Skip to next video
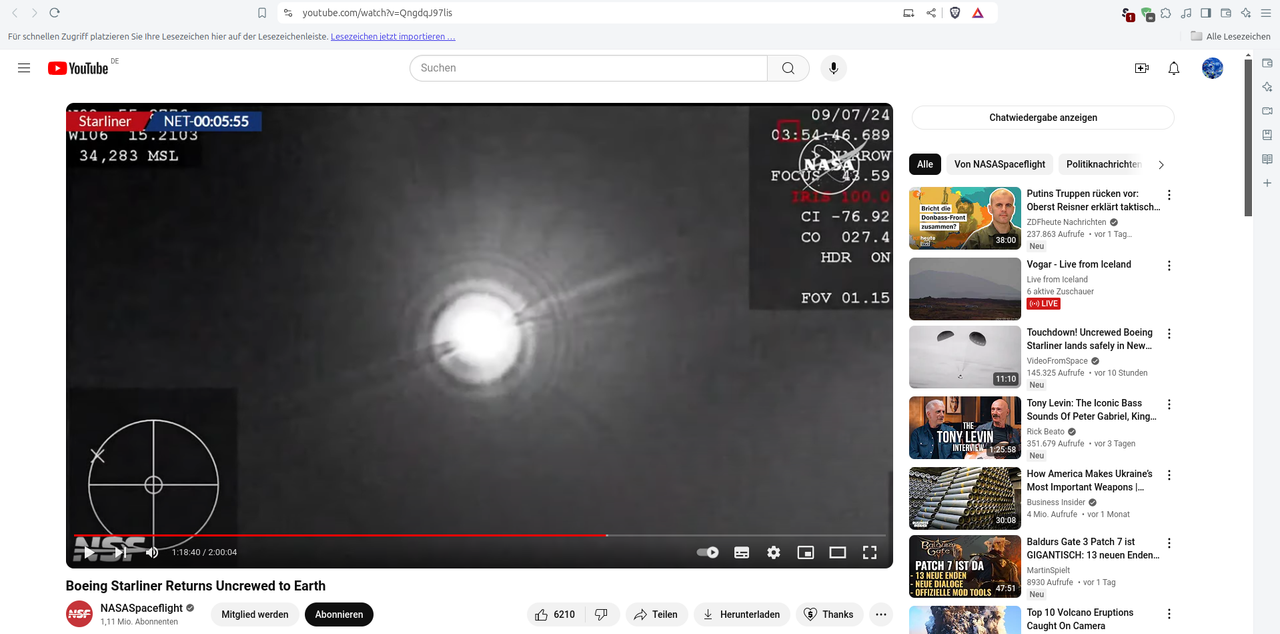The height and width of the screenshot is (634, 1280). pos(120,552)
